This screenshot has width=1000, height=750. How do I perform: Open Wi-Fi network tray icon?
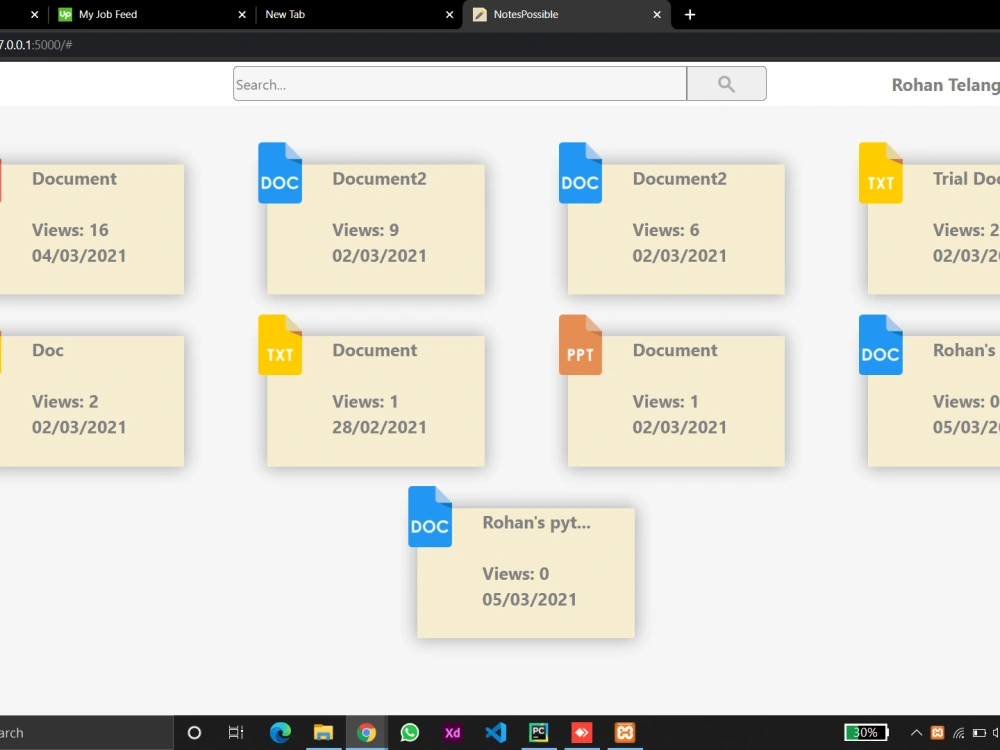959,733
